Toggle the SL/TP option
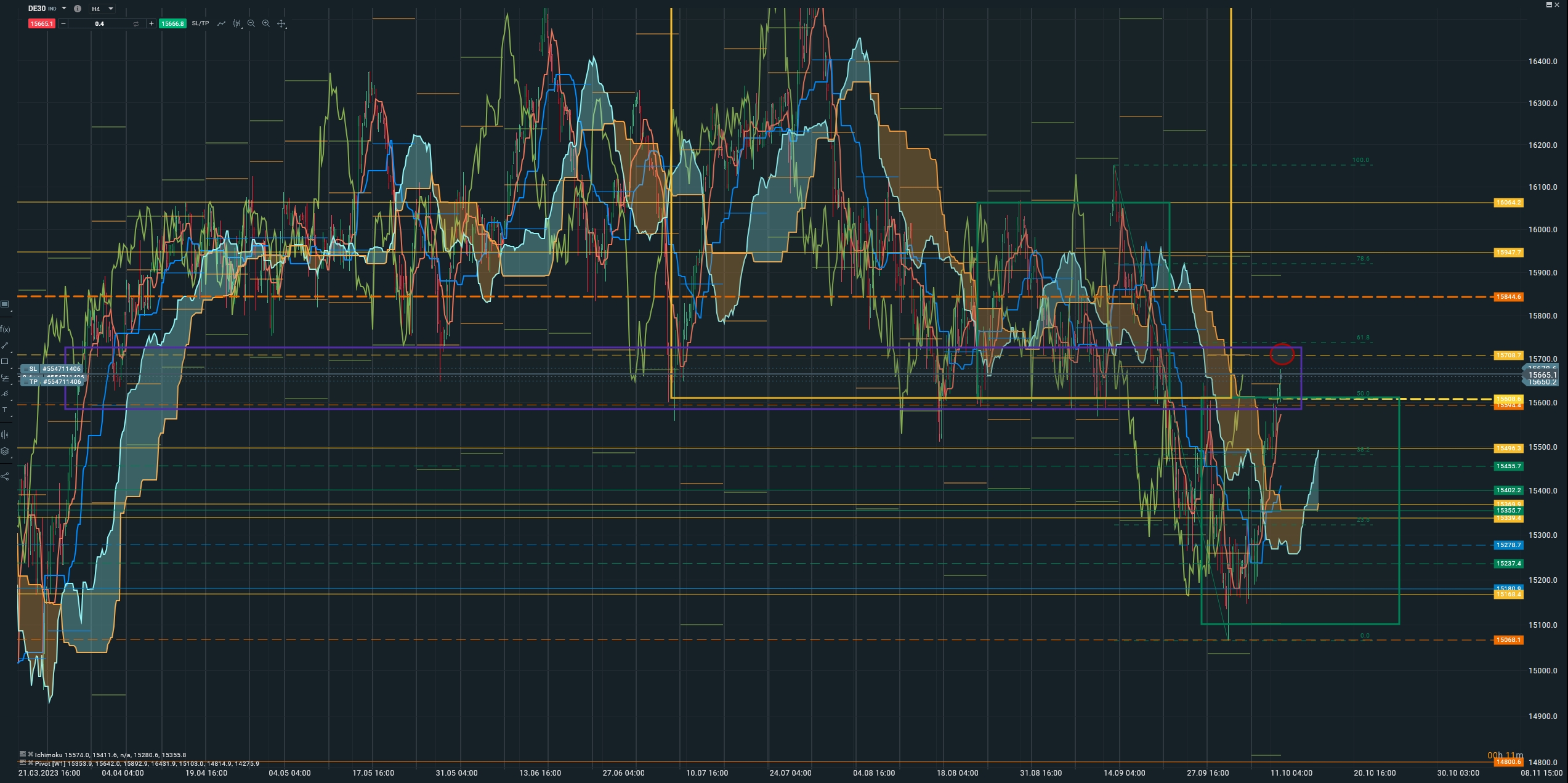Viewport: 1568px width, 783px height. [200, 23]
